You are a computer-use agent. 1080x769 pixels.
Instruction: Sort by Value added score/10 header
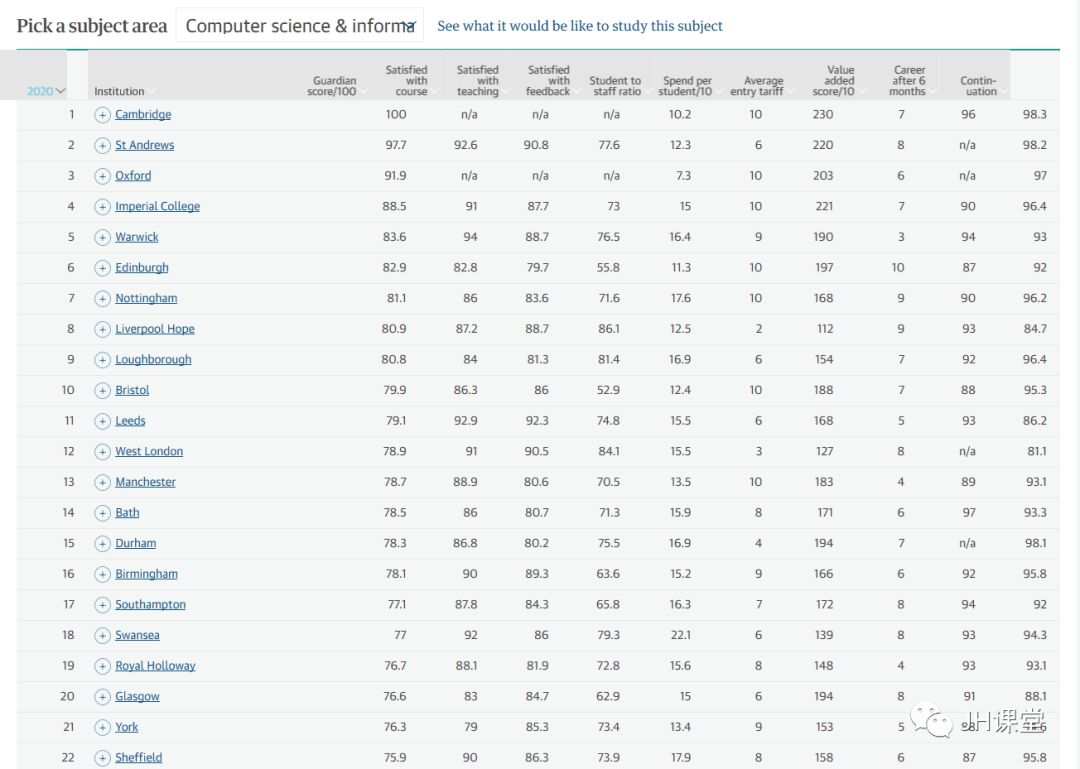click(x=835, y=81)
